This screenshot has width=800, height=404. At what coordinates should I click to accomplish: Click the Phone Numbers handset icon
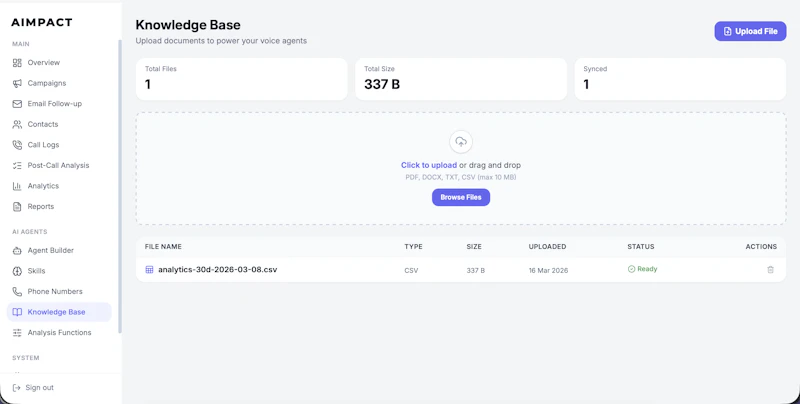(x=17, y=291)
